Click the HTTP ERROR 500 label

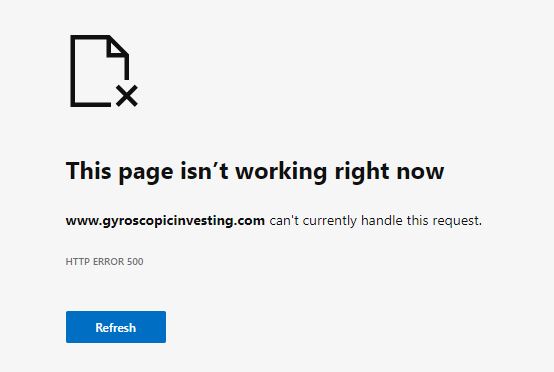pyautogui.click(x=104, y=261)
